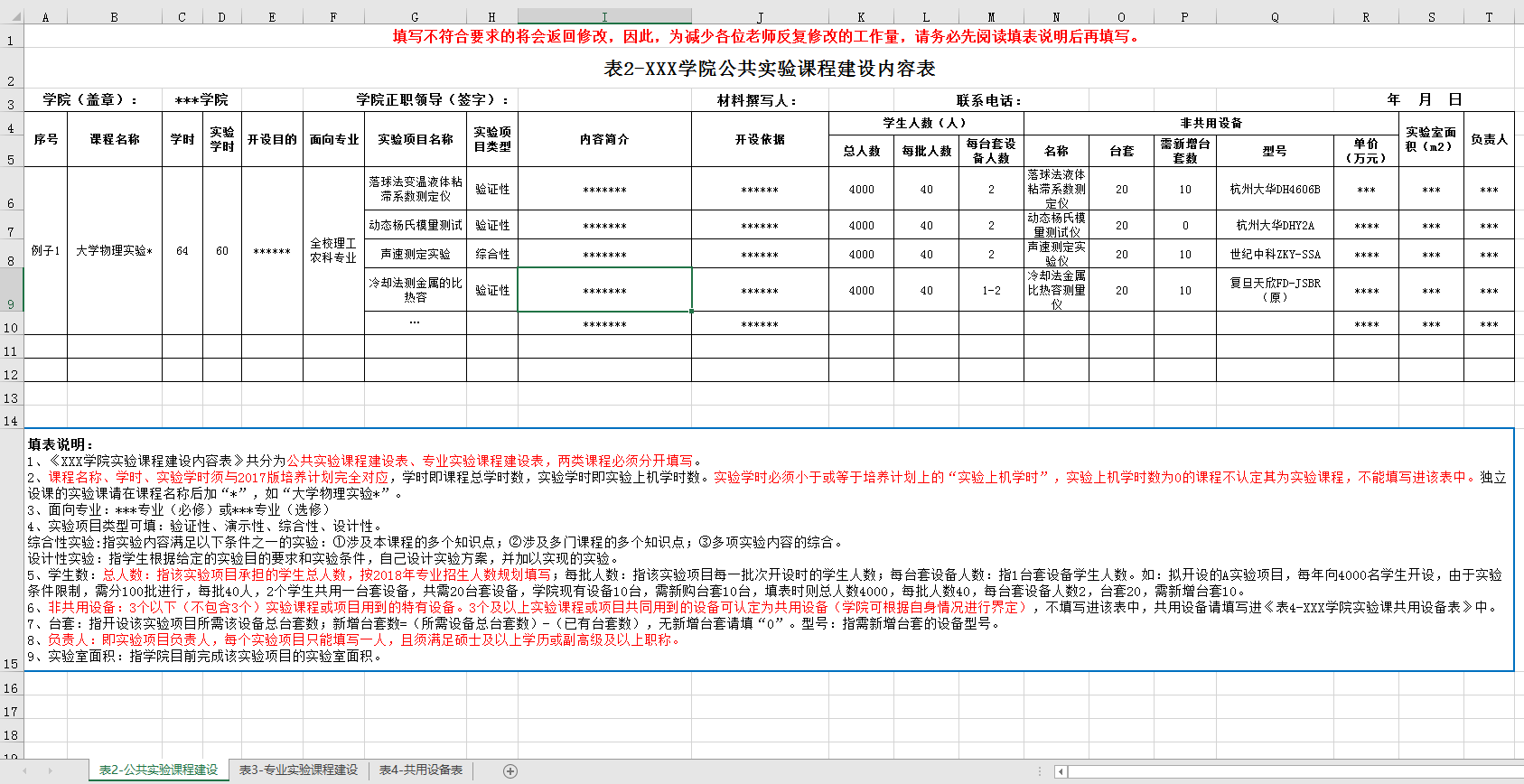The height and width of the screenshot is (784, 1524).
Task: Click the previous sheet navigation arrow
Action: pyautogui.click(x=24, y=770)
